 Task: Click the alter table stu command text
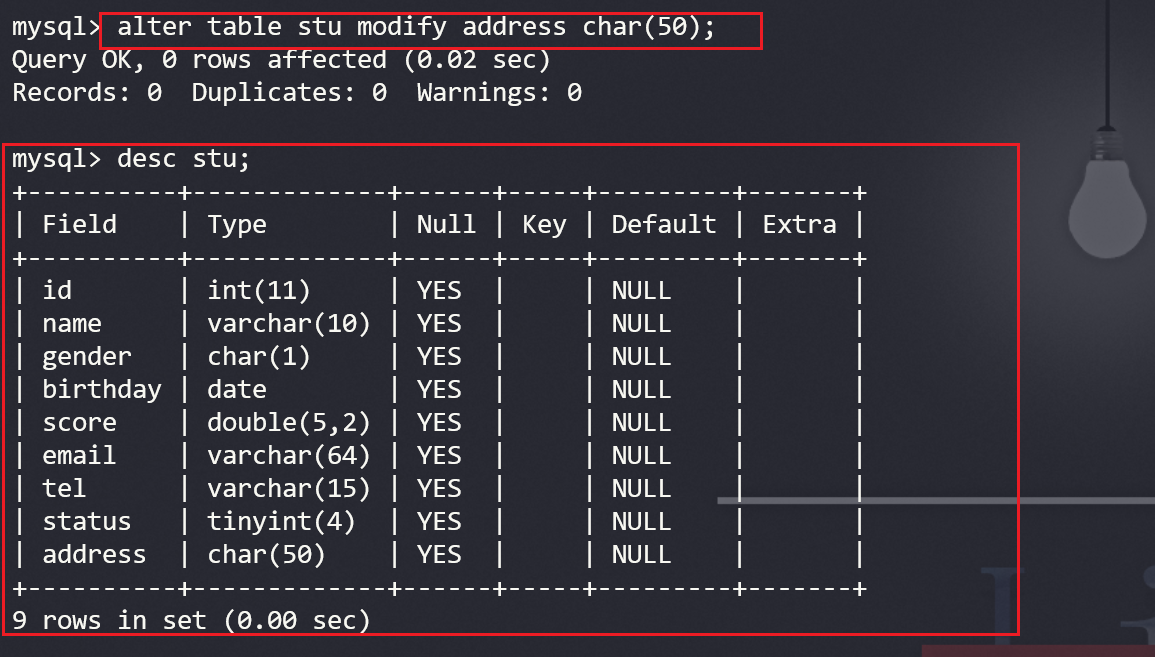[416, 28]
